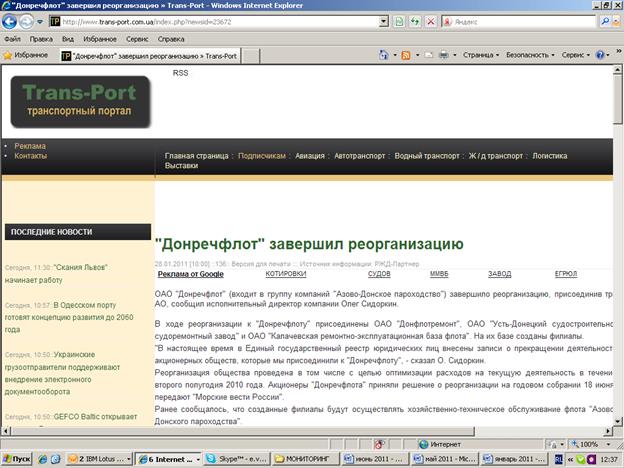Open the Автотранспорт nav link
Screen dimensions: 624x468
click(x=360, y=156)
